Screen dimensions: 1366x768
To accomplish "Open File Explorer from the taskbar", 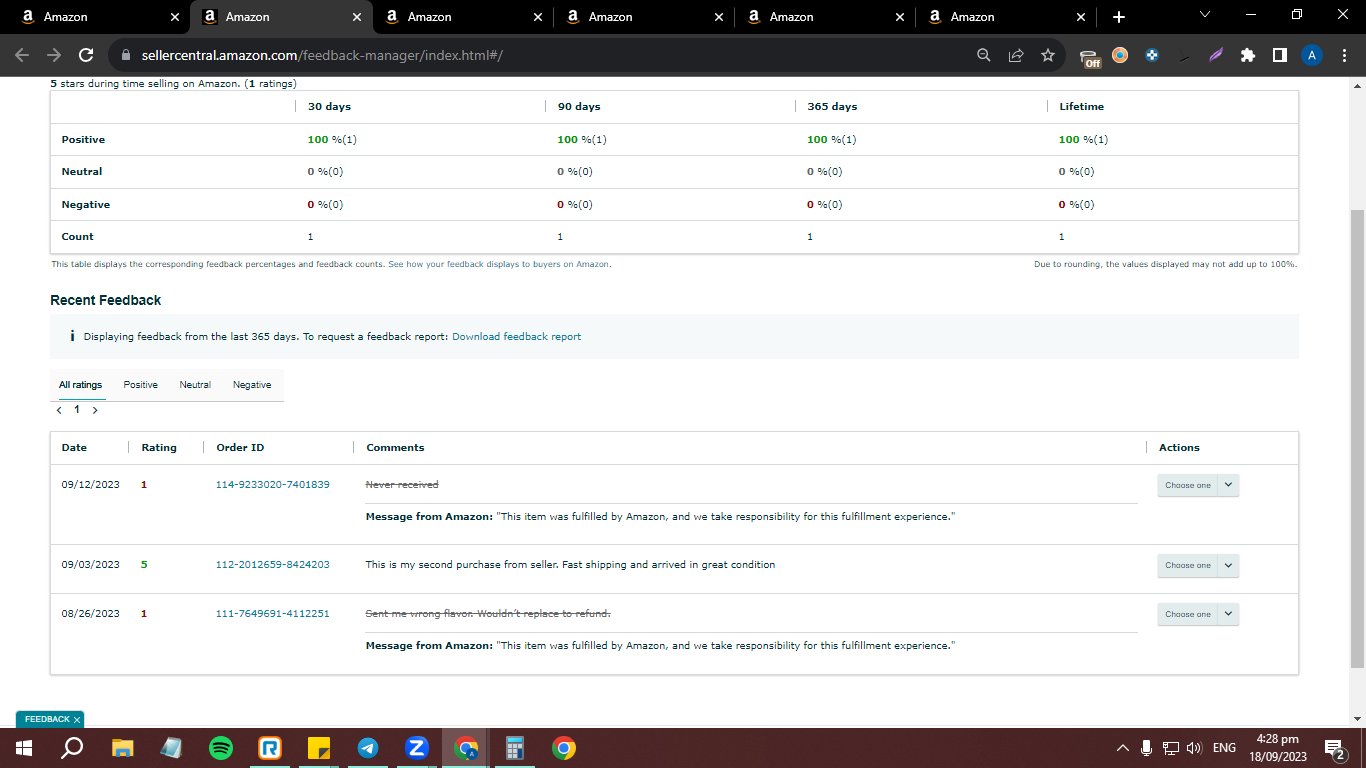I will 122,747.
